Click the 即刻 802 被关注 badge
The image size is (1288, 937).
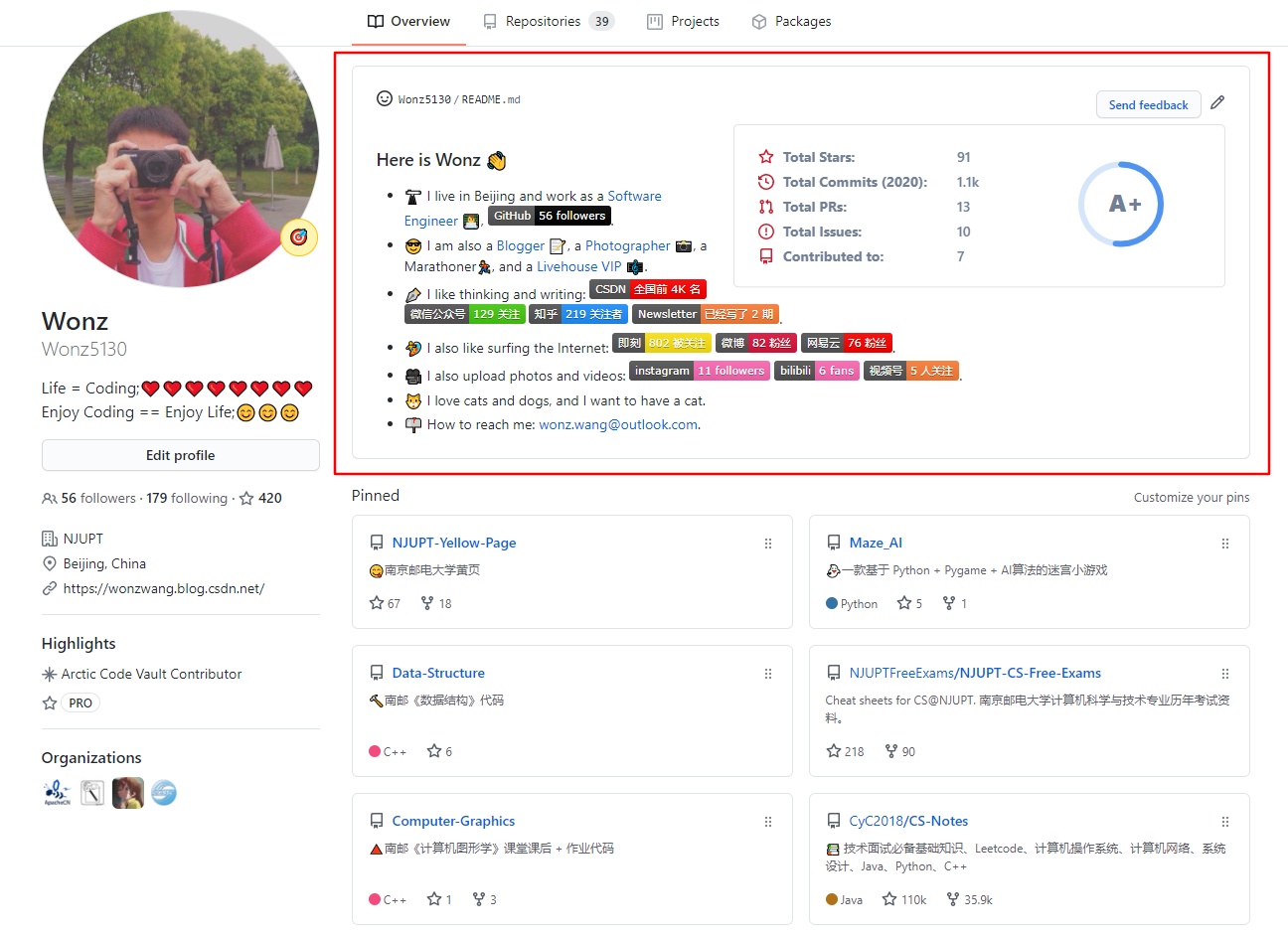pyautogui.click(x=662, y=343)
